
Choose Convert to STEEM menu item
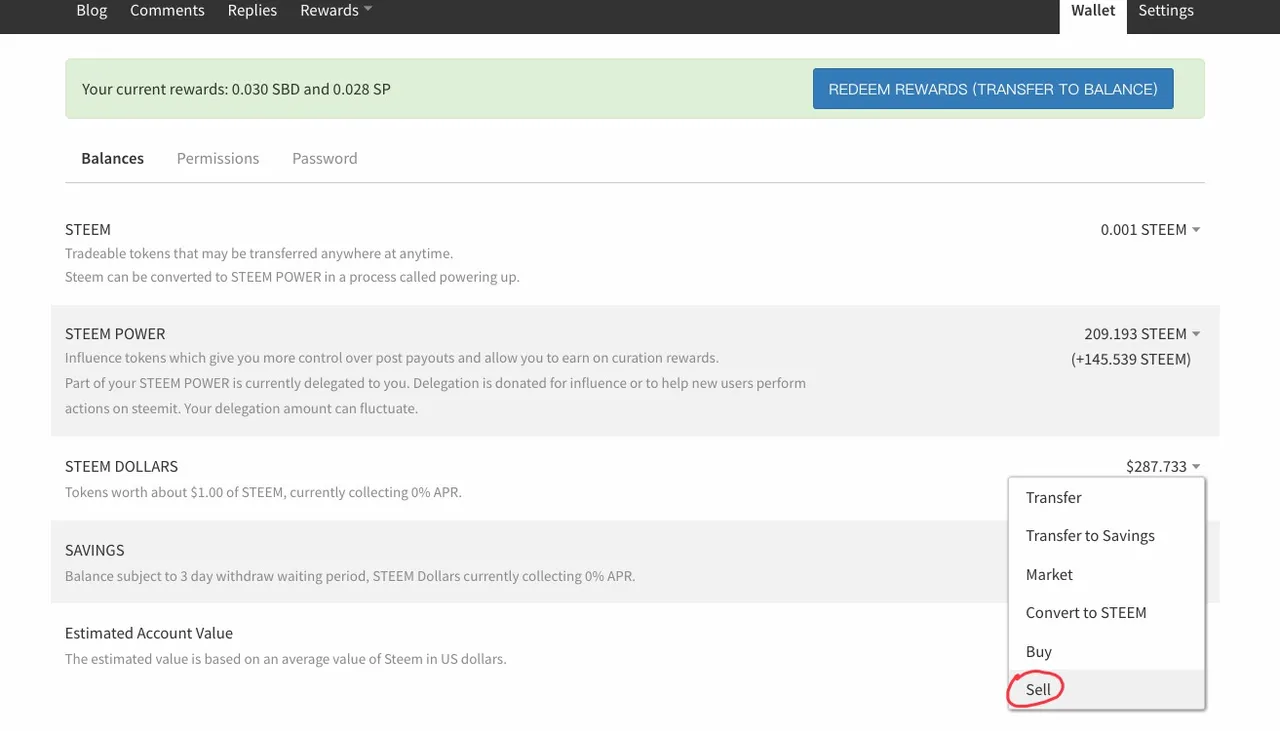[1107, 612]
